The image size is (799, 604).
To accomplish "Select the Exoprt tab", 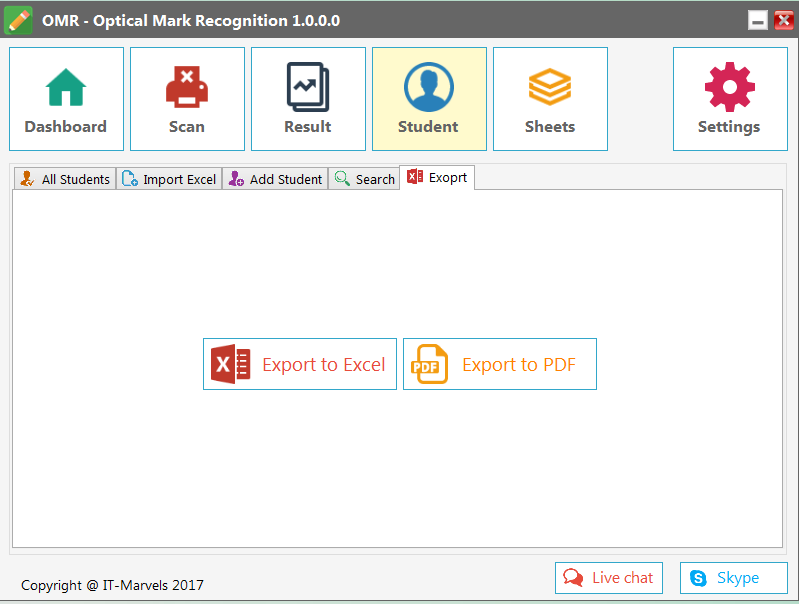I will pyautogui.click(x=437, y=177).
